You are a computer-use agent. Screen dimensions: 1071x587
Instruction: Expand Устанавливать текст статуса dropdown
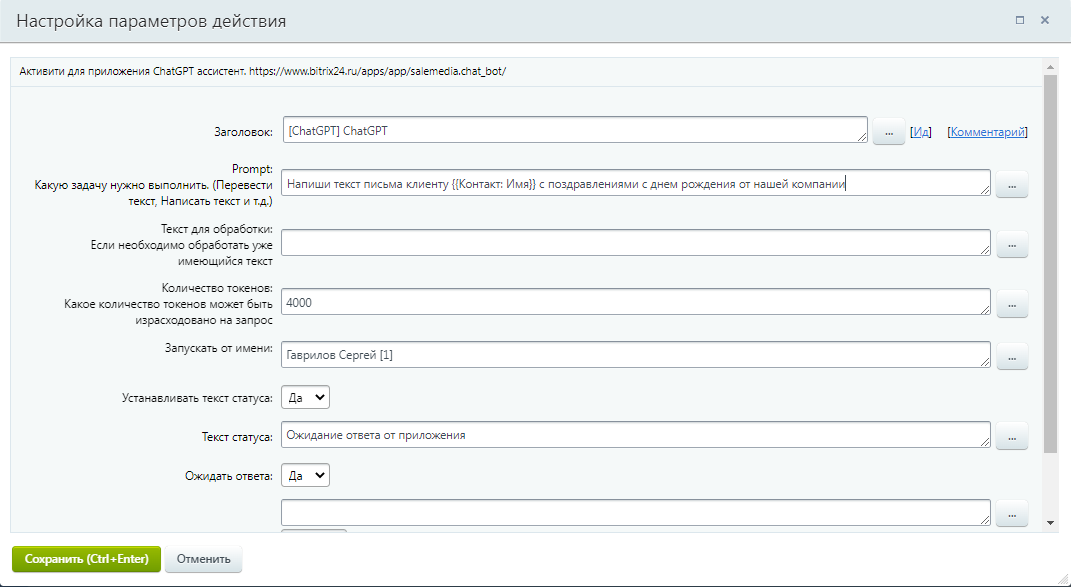coord(305,397)
